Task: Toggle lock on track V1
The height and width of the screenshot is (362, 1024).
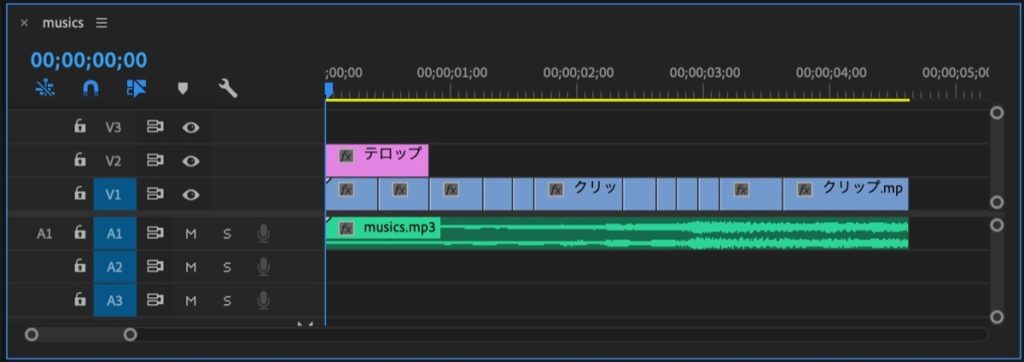Action: [80, 194]
